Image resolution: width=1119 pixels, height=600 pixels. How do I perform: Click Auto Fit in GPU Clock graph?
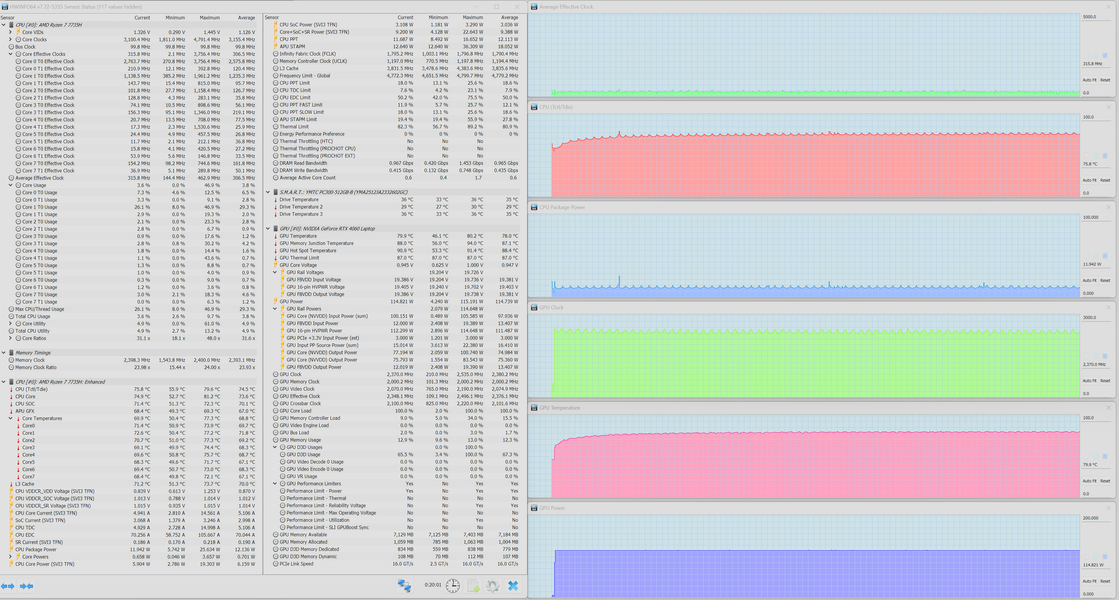(1089, 380)
